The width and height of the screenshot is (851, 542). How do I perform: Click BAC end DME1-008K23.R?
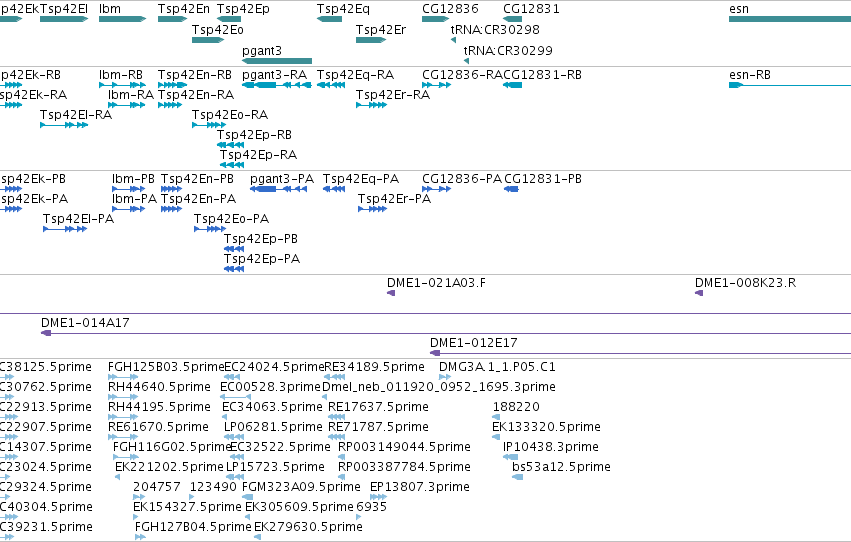coord(699,294)
